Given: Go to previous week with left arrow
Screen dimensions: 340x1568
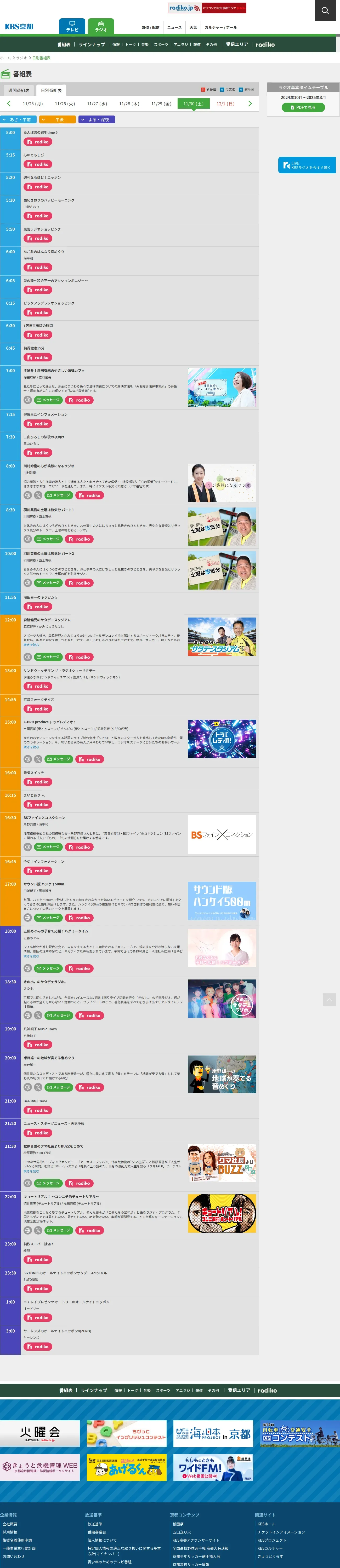Looking at the screenshot, I should pos(9,103).
